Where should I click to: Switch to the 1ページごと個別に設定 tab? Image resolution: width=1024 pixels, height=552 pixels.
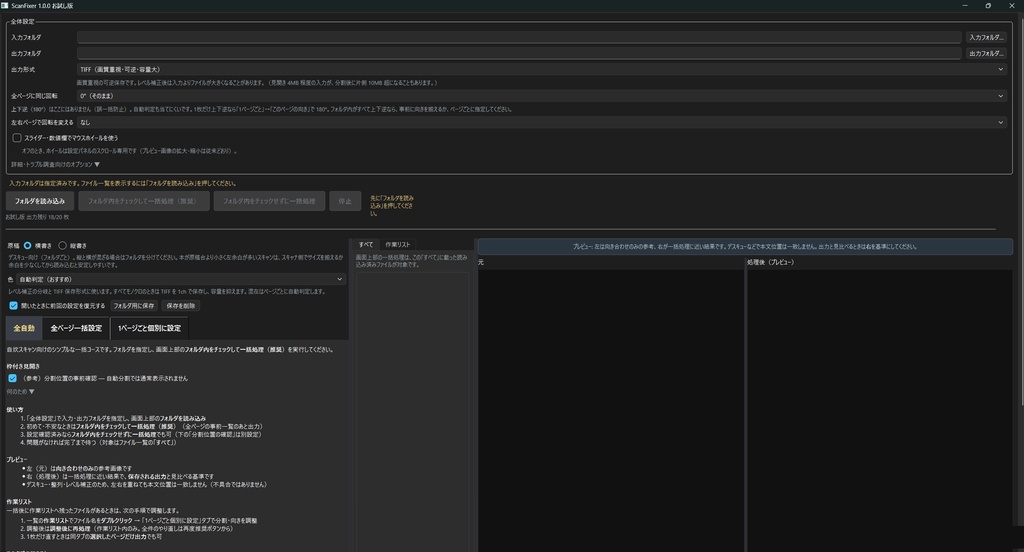tap(150, 328)
